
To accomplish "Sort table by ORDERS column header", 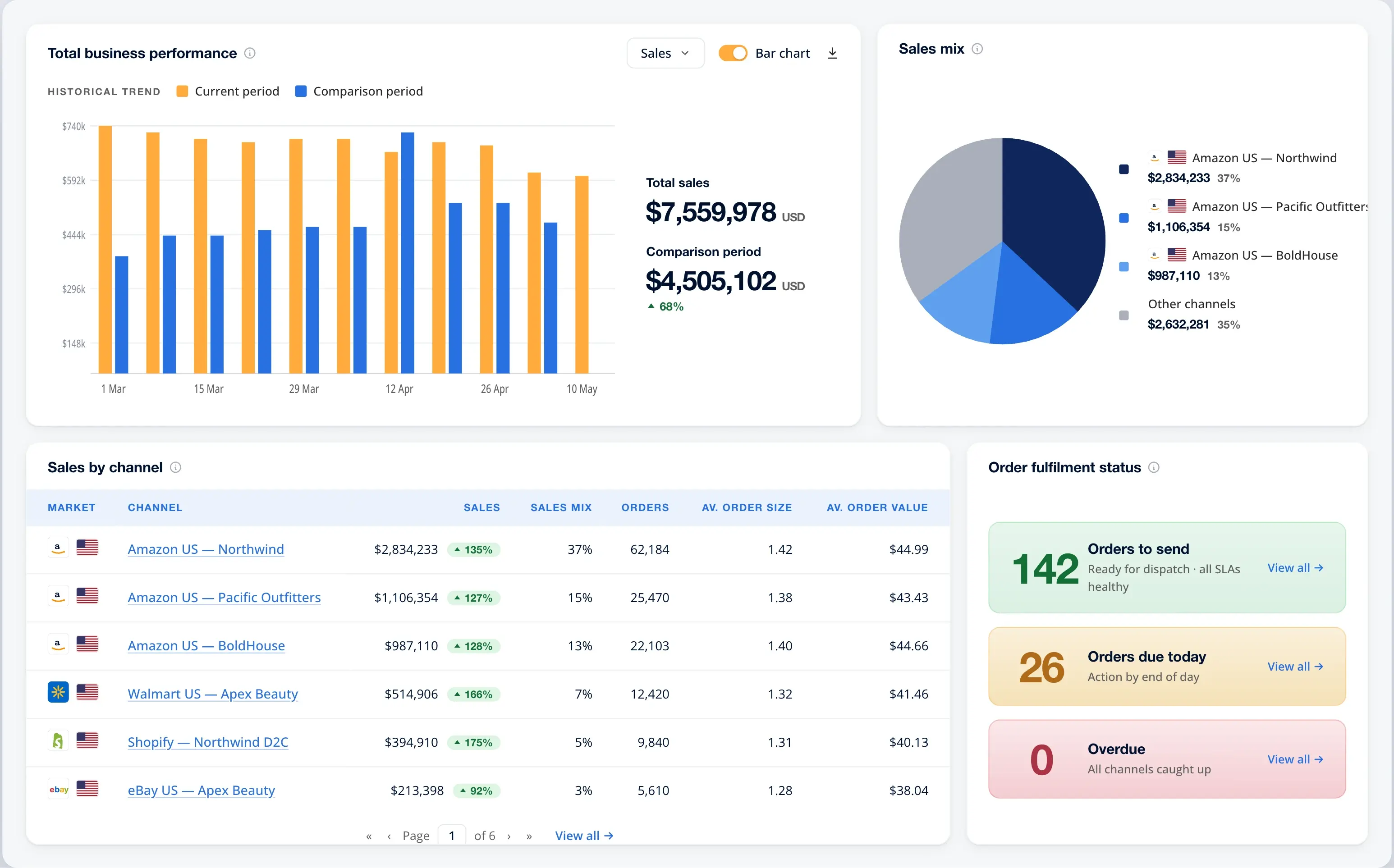I will tap(645, 507).
